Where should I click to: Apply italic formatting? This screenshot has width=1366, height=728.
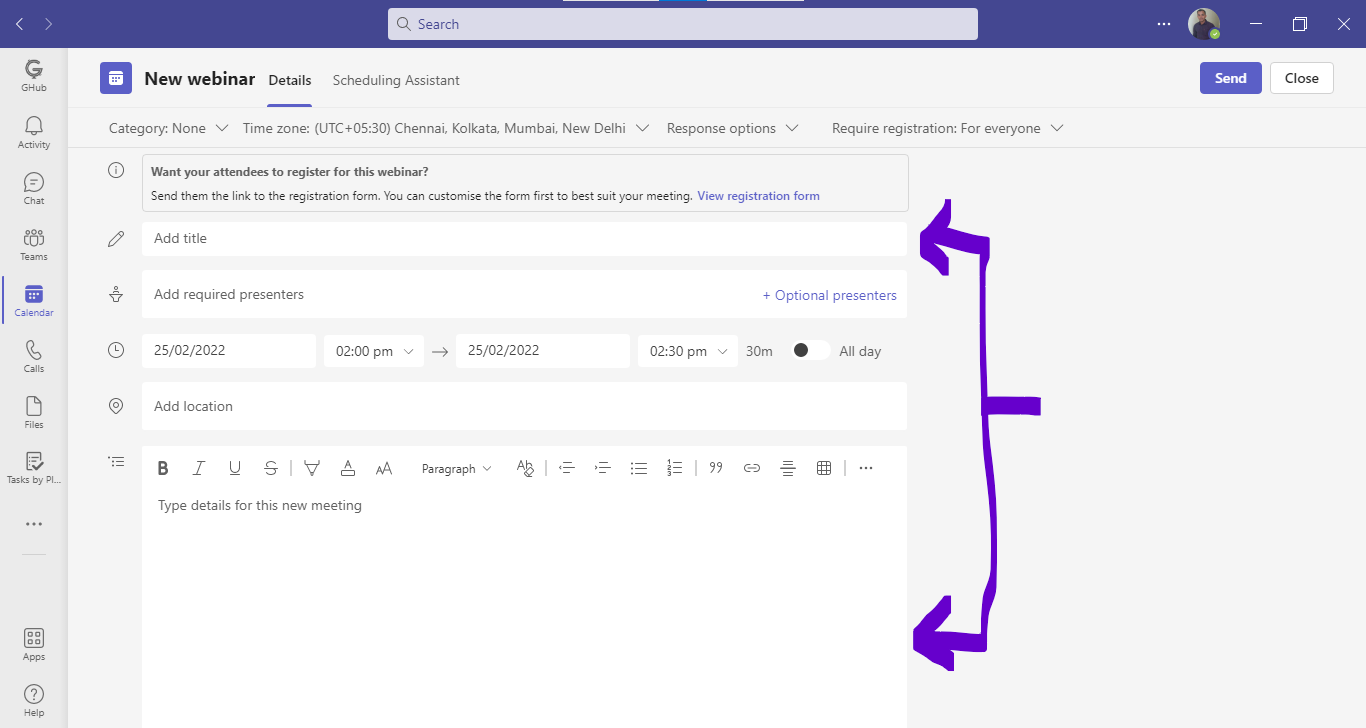(x=199, y=468)
